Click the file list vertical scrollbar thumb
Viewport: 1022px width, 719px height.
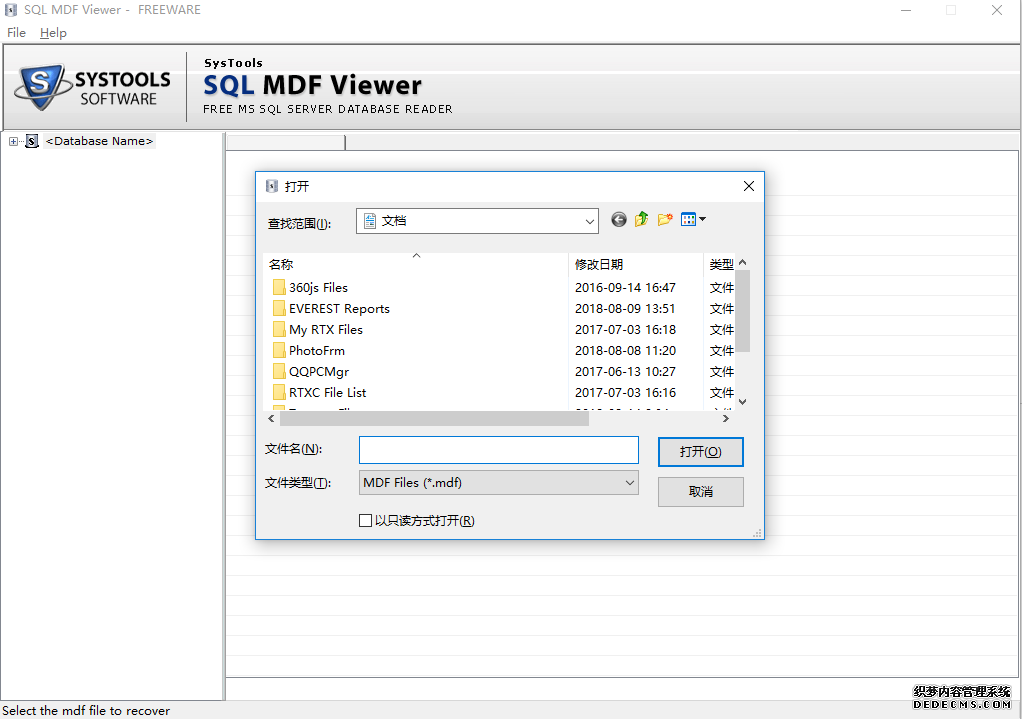pos(742,311)
